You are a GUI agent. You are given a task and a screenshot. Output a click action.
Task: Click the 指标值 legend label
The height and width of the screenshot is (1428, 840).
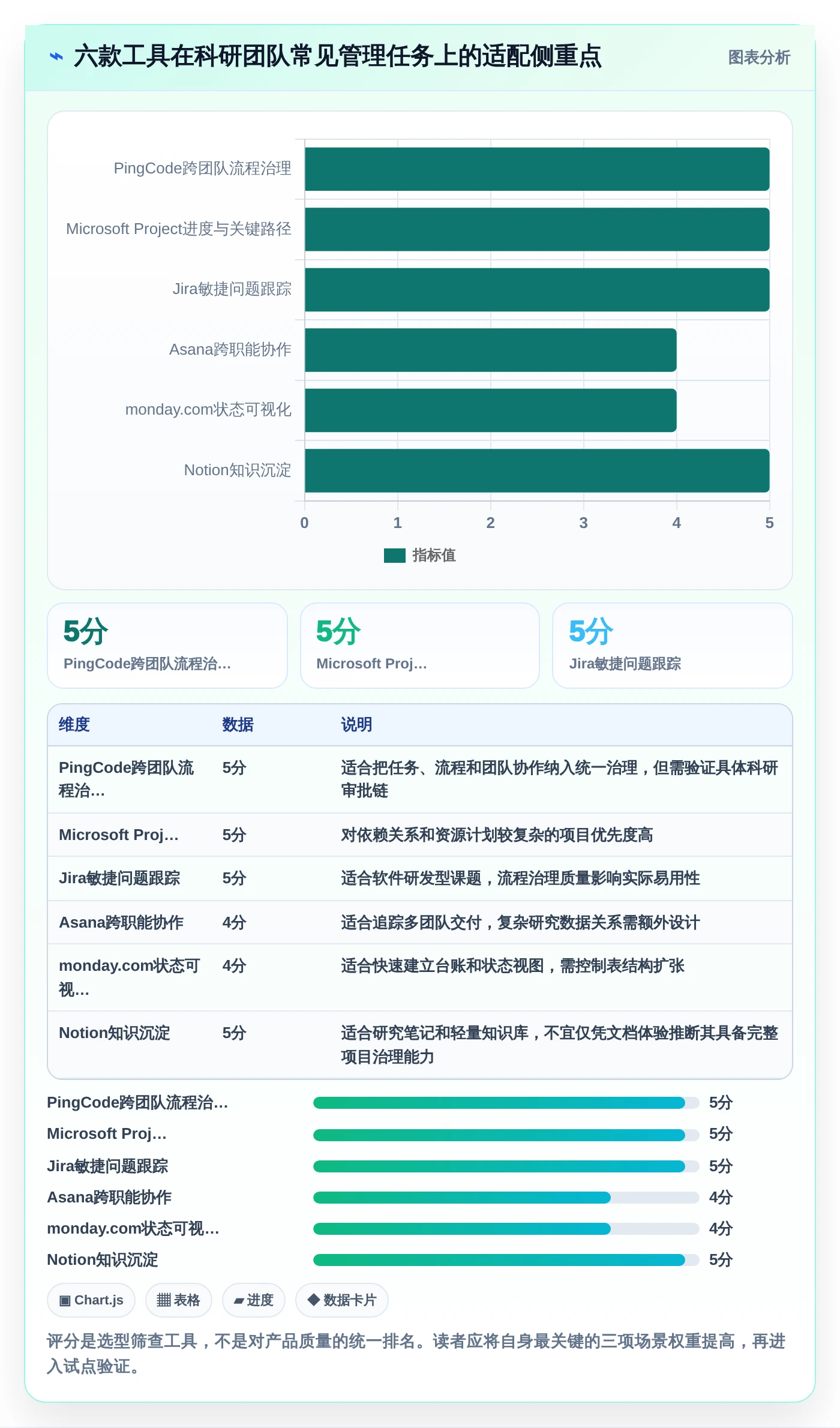434,556
